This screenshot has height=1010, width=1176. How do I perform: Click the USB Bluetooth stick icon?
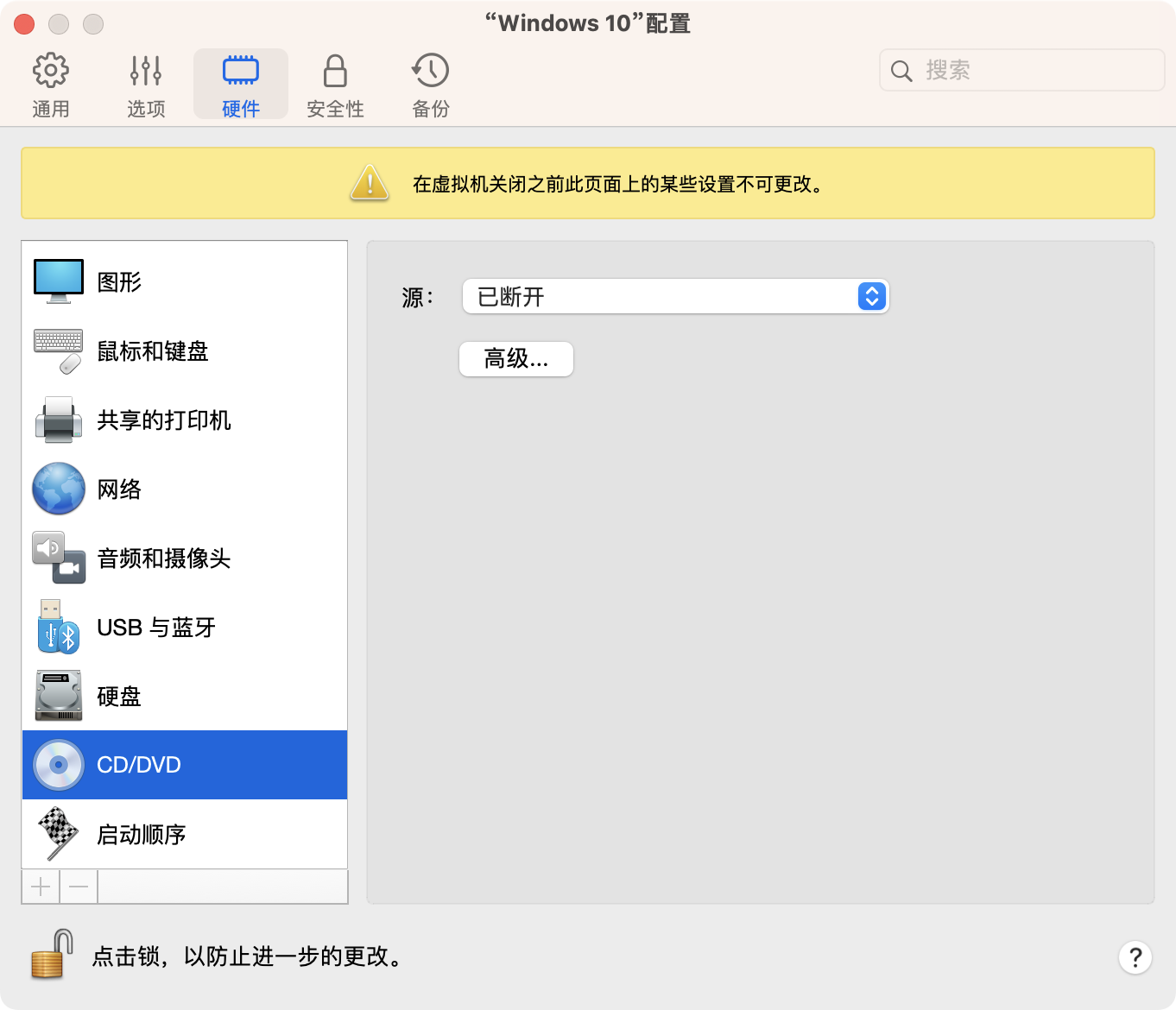(58, 627)
